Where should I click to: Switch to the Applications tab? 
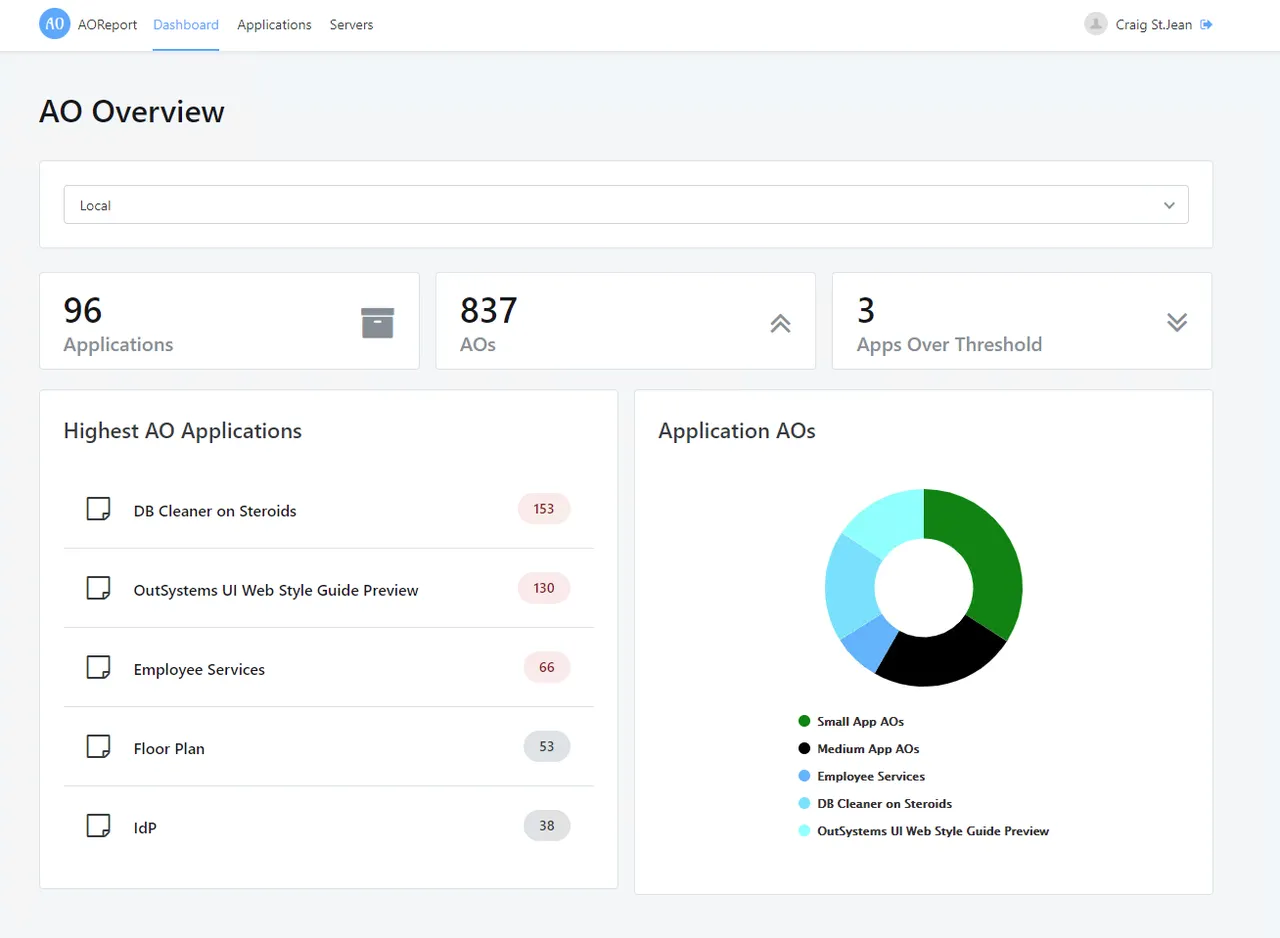click(274, 25)
